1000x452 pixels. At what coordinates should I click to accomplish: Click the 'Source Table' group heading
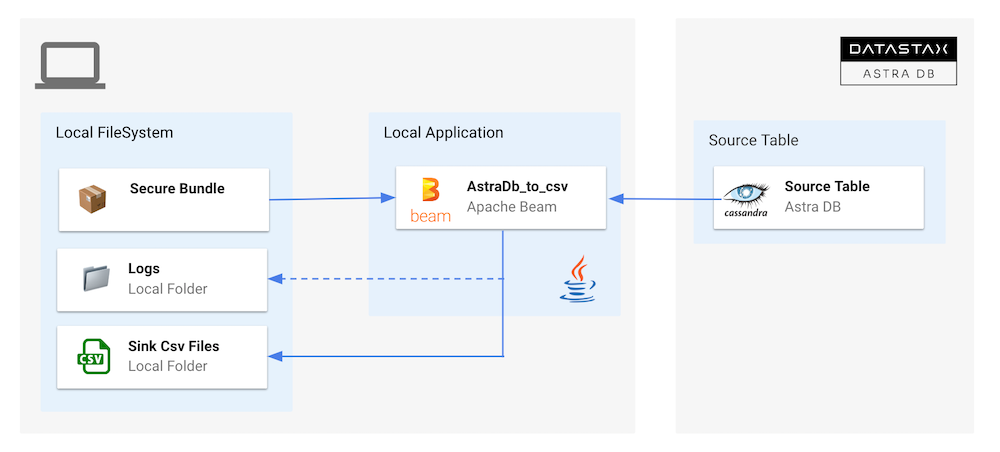point(753,140)
